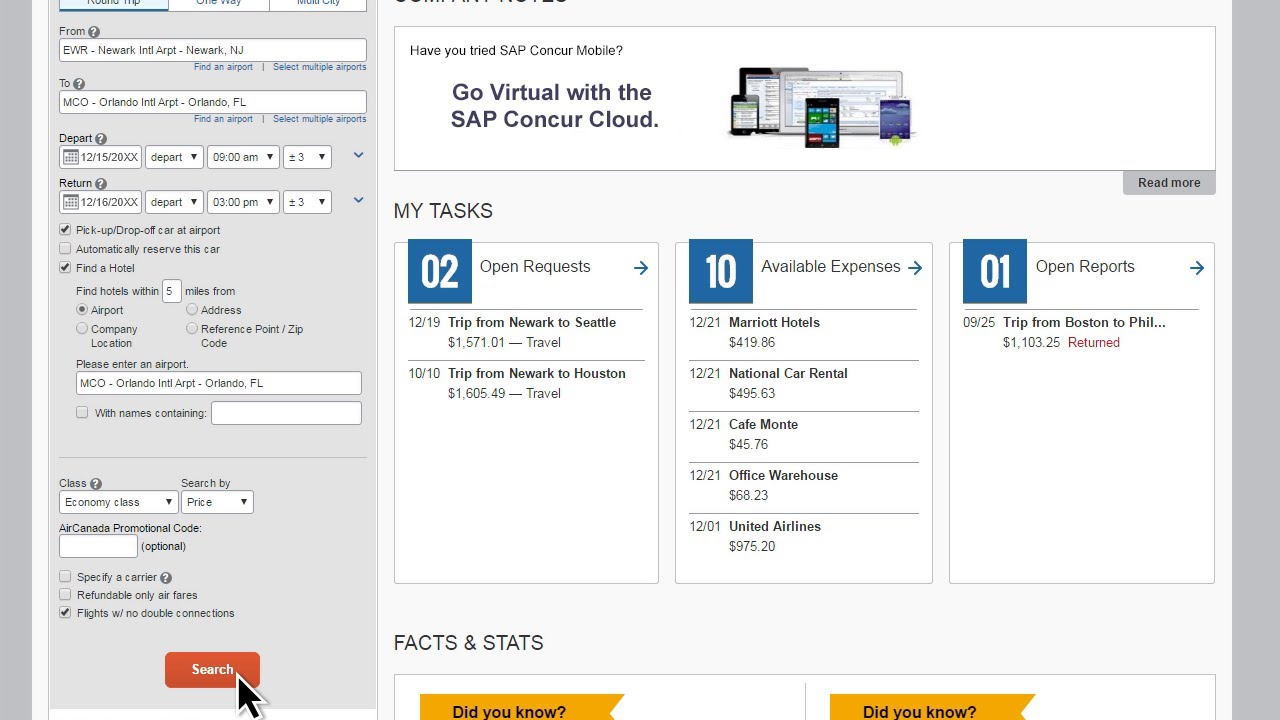Click the To airport input field

(x=213, y=102)
